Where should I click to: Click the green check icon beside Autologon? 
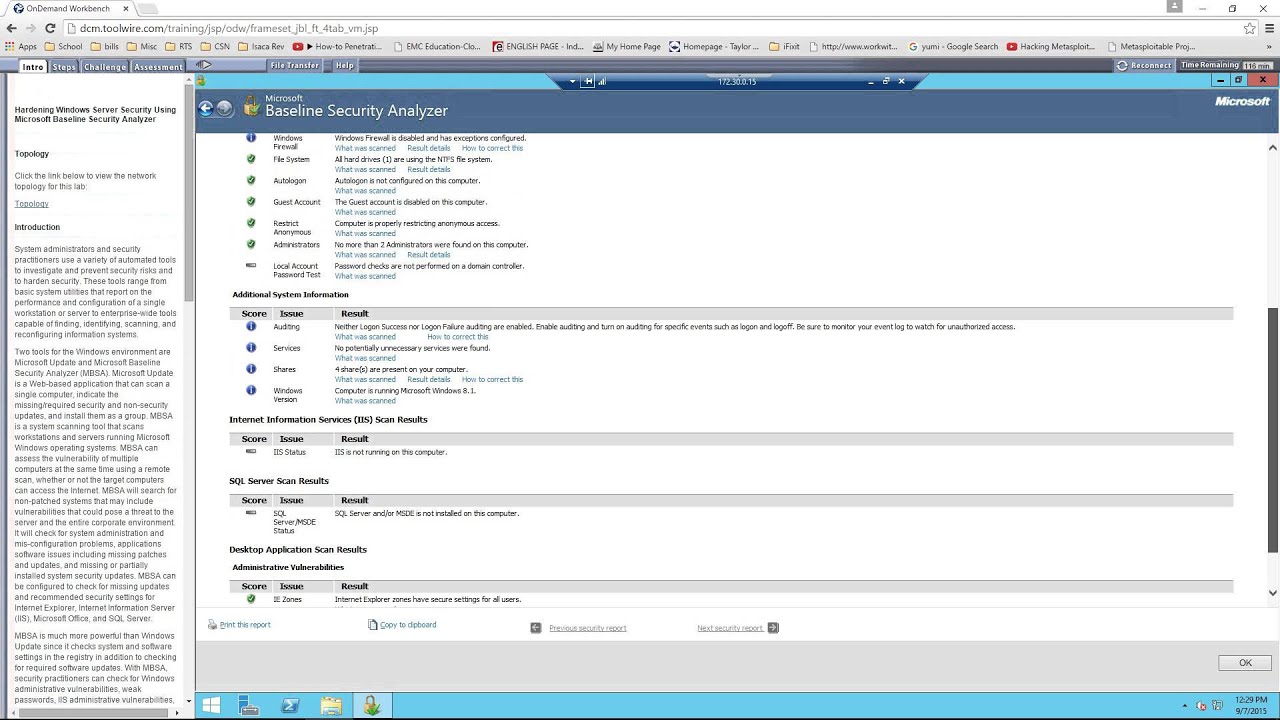point(251,180)
